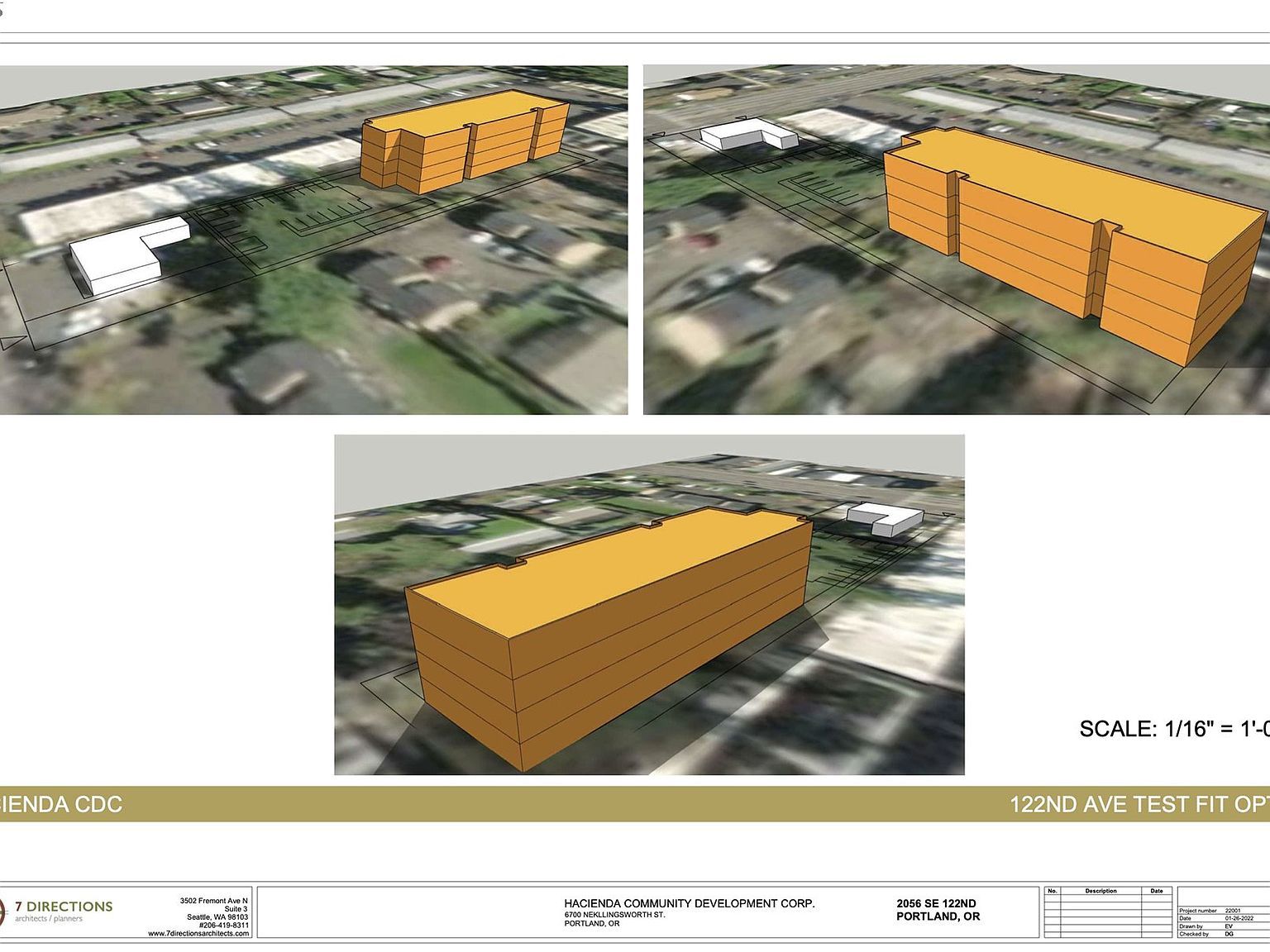Click the HACIENDA CDC banner text
Image resolution: width=1270 pixels, height=952 pixels.
61,804
